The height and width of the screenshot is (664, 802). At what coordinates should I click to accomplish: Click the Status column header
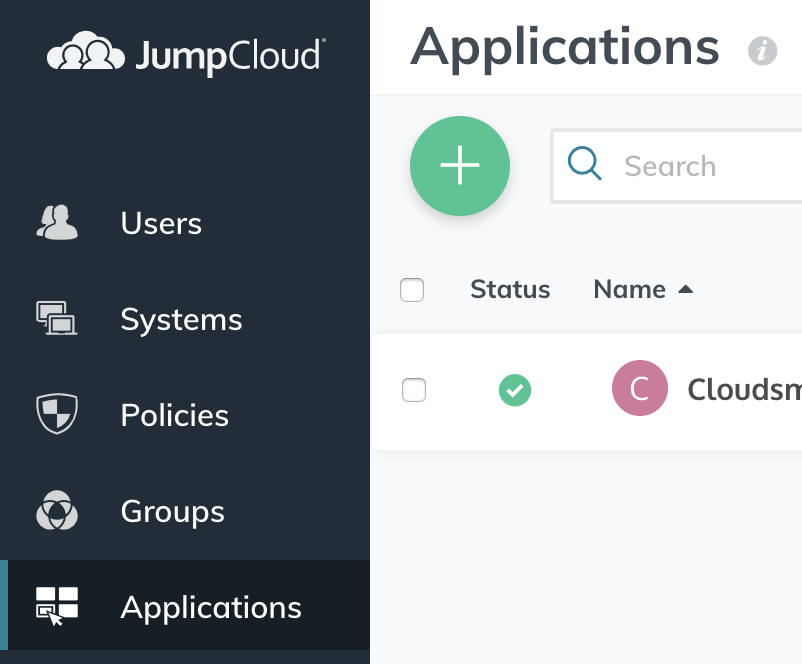coord(510,289)
